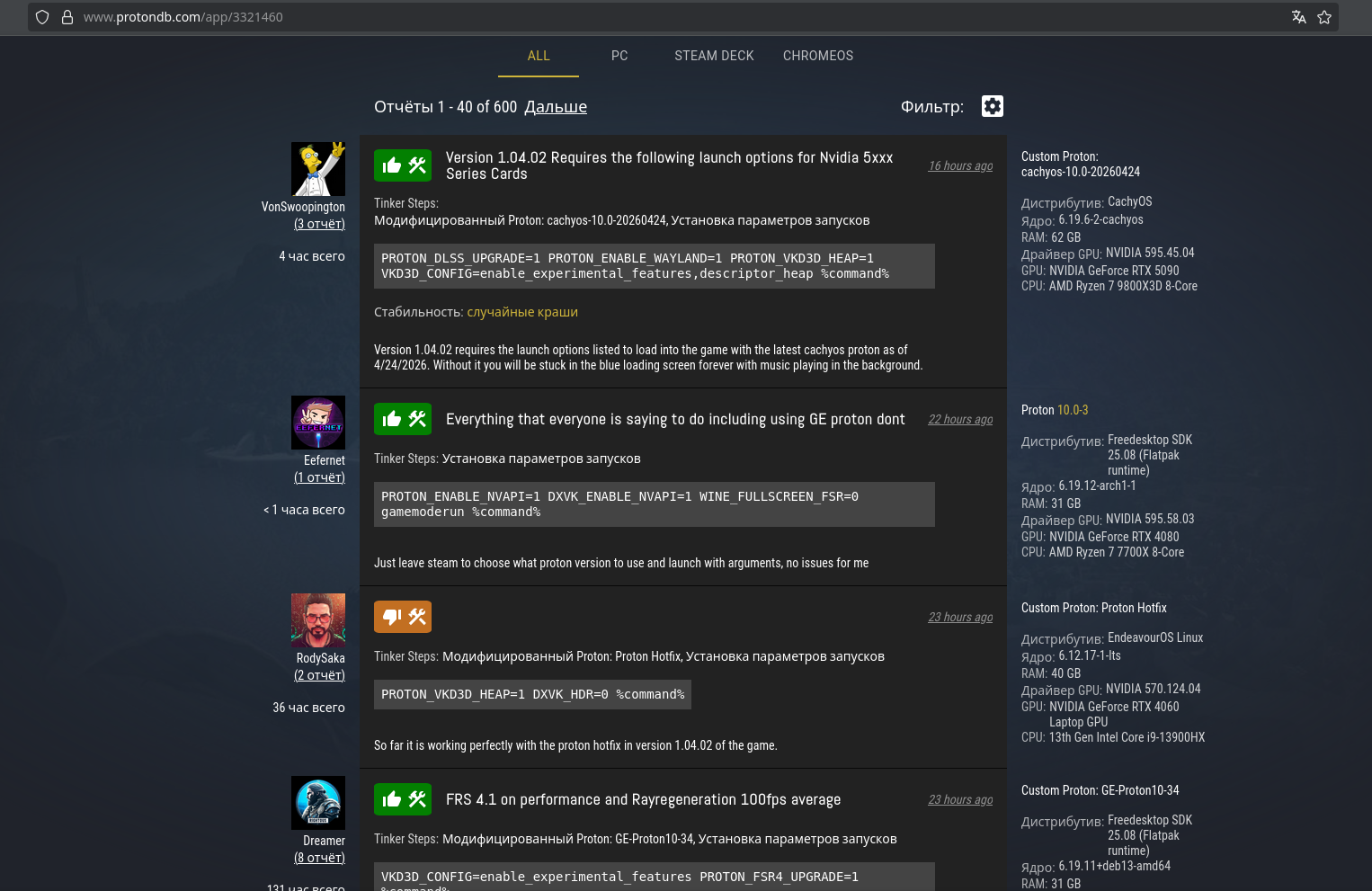This screenshot has height=891, width=1372.
Task: Click RodySaka's profile picture
Action: 318,620
